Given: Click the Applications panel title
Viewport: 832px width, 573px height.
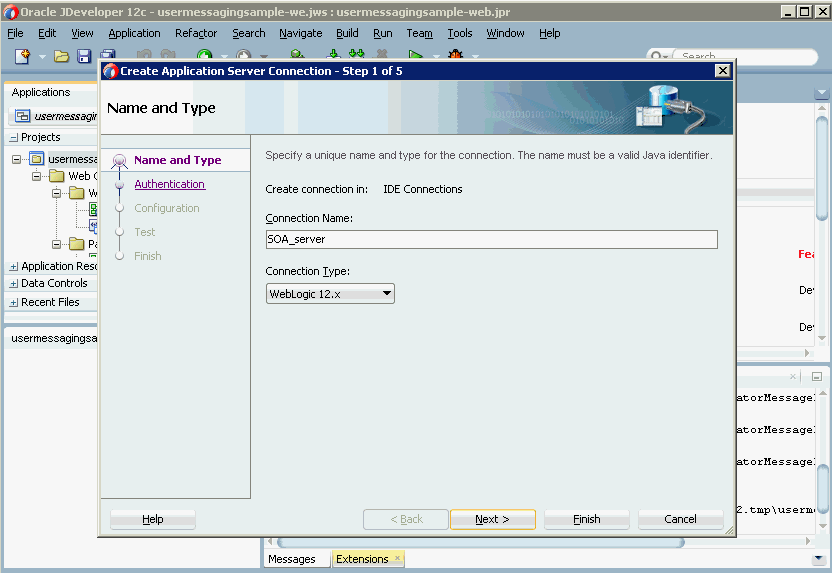Looking at the screenshot, I should [41, 92].
